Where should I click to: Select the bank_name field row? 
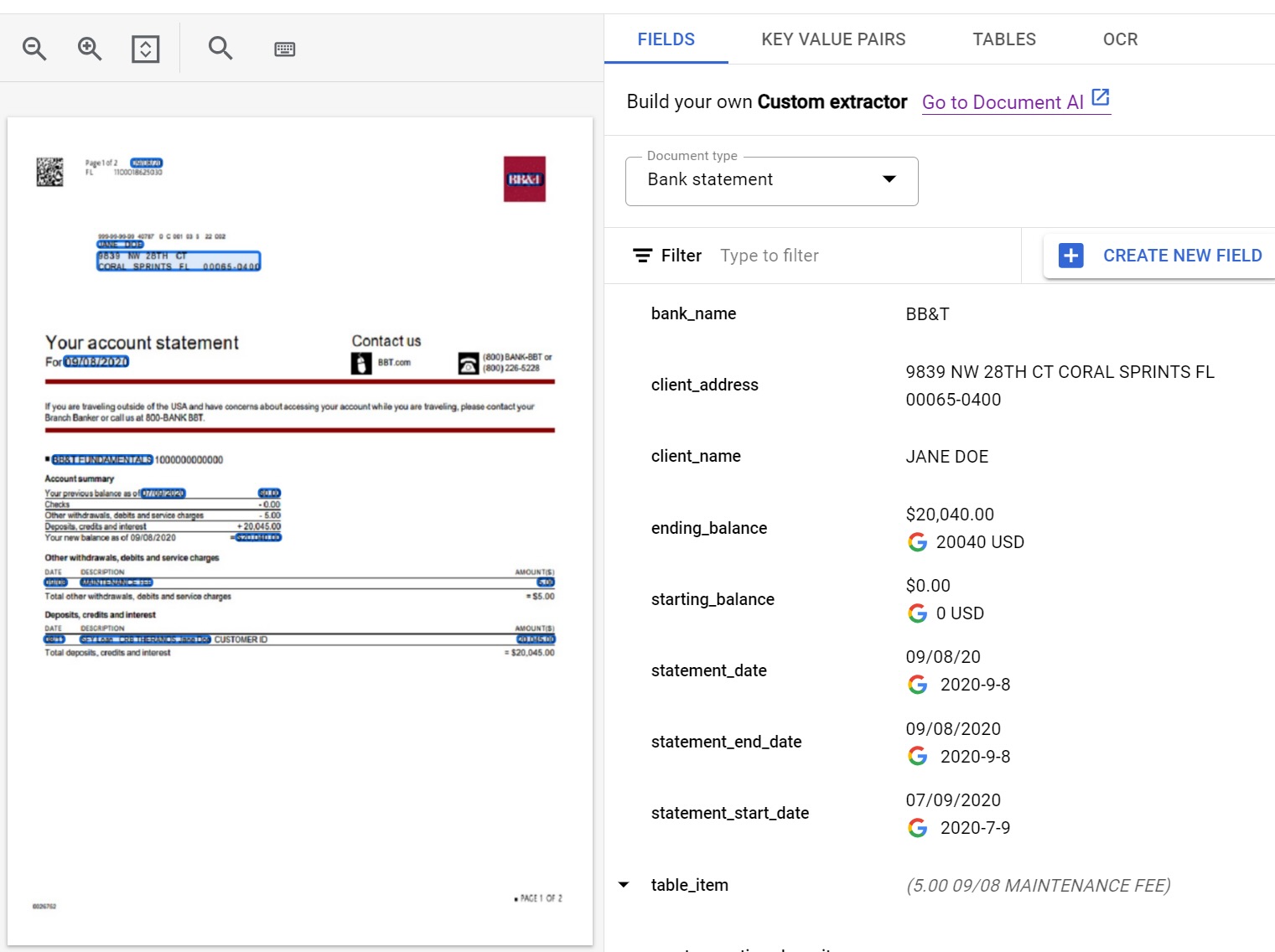[x=940, y=314]
